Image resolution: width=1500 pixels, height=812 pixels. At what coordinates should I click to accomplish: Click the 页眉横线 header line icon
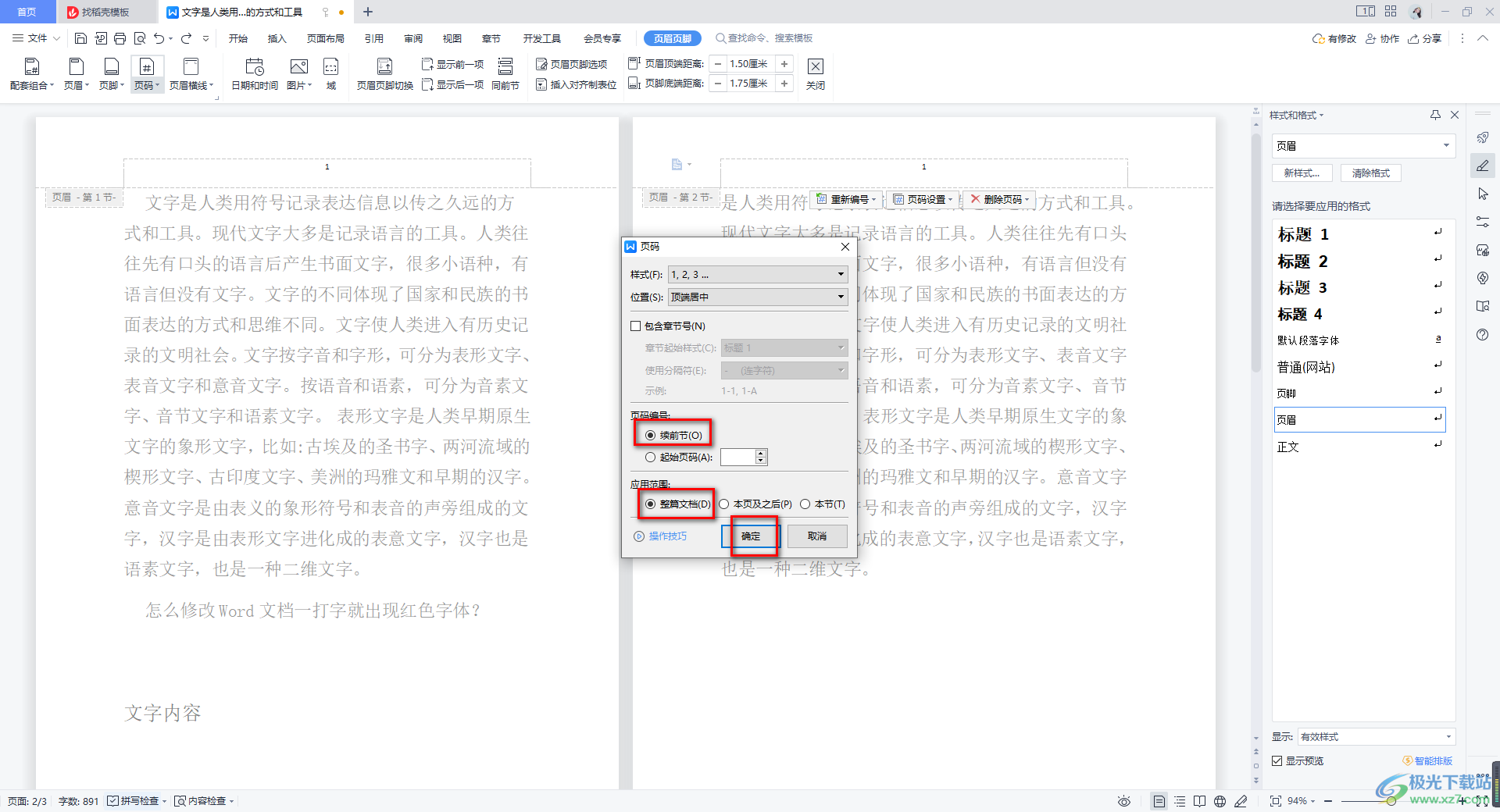tap(191, 74)
